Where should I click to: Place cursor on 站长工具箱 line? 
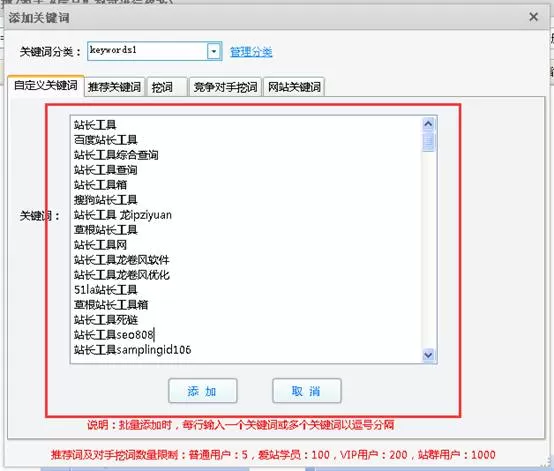click(x=100, y=185)
